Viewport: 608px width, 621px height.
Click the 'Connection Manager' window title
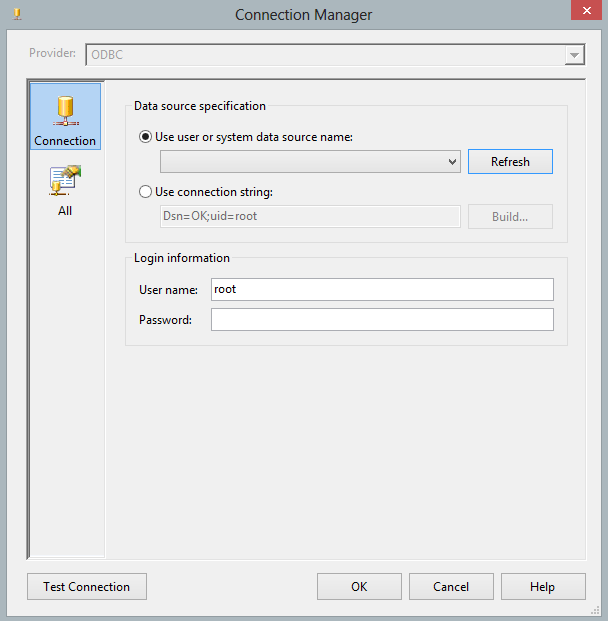coord(303,15)
